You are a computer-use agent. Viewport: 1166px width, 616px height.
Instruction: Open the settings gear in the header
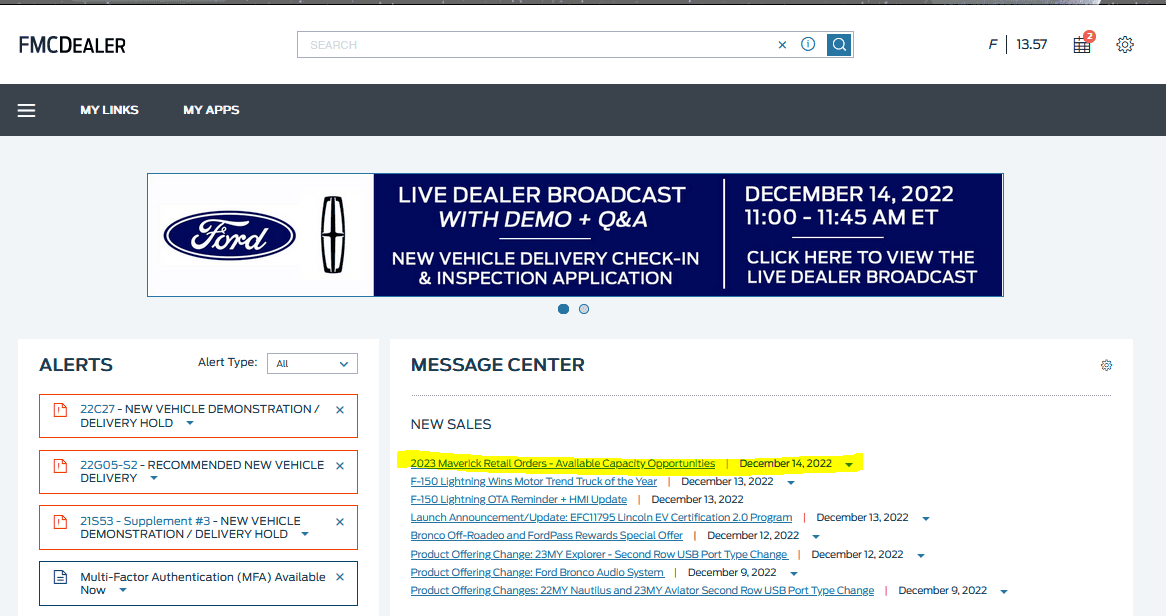[x=1125, y=45]
